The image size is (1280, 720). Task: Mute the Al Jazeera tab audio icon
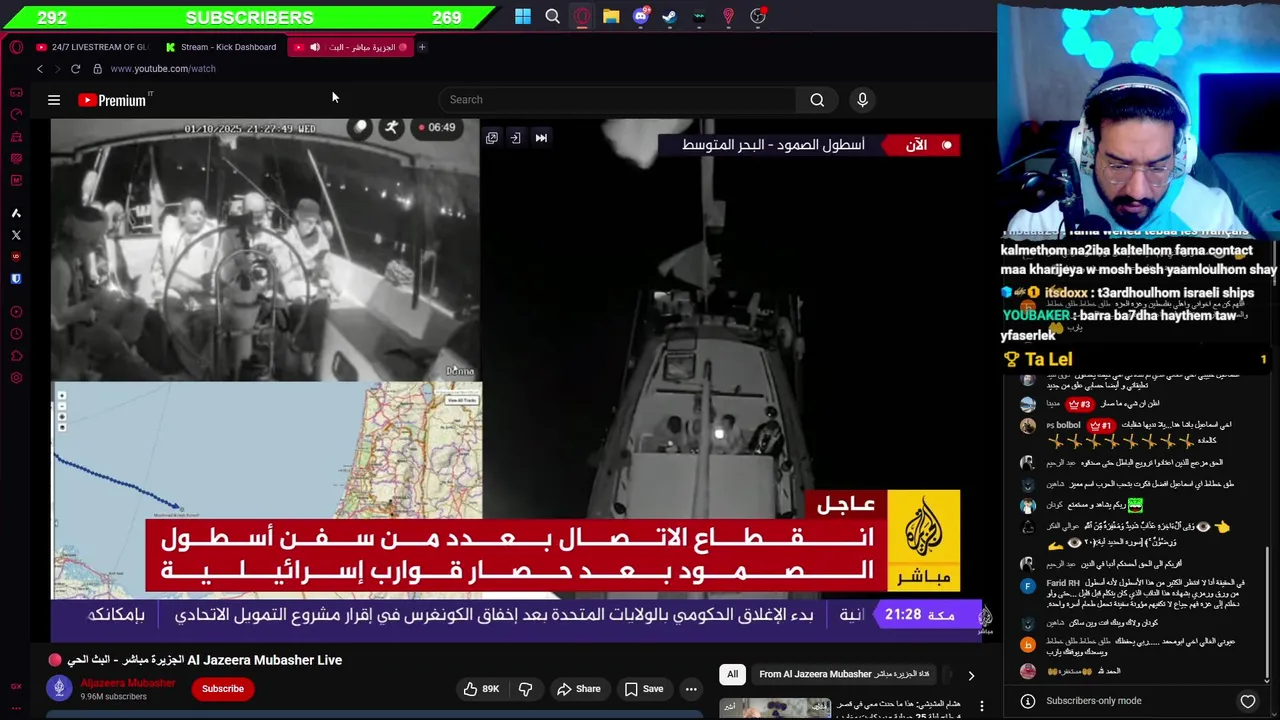pos(315,47)
